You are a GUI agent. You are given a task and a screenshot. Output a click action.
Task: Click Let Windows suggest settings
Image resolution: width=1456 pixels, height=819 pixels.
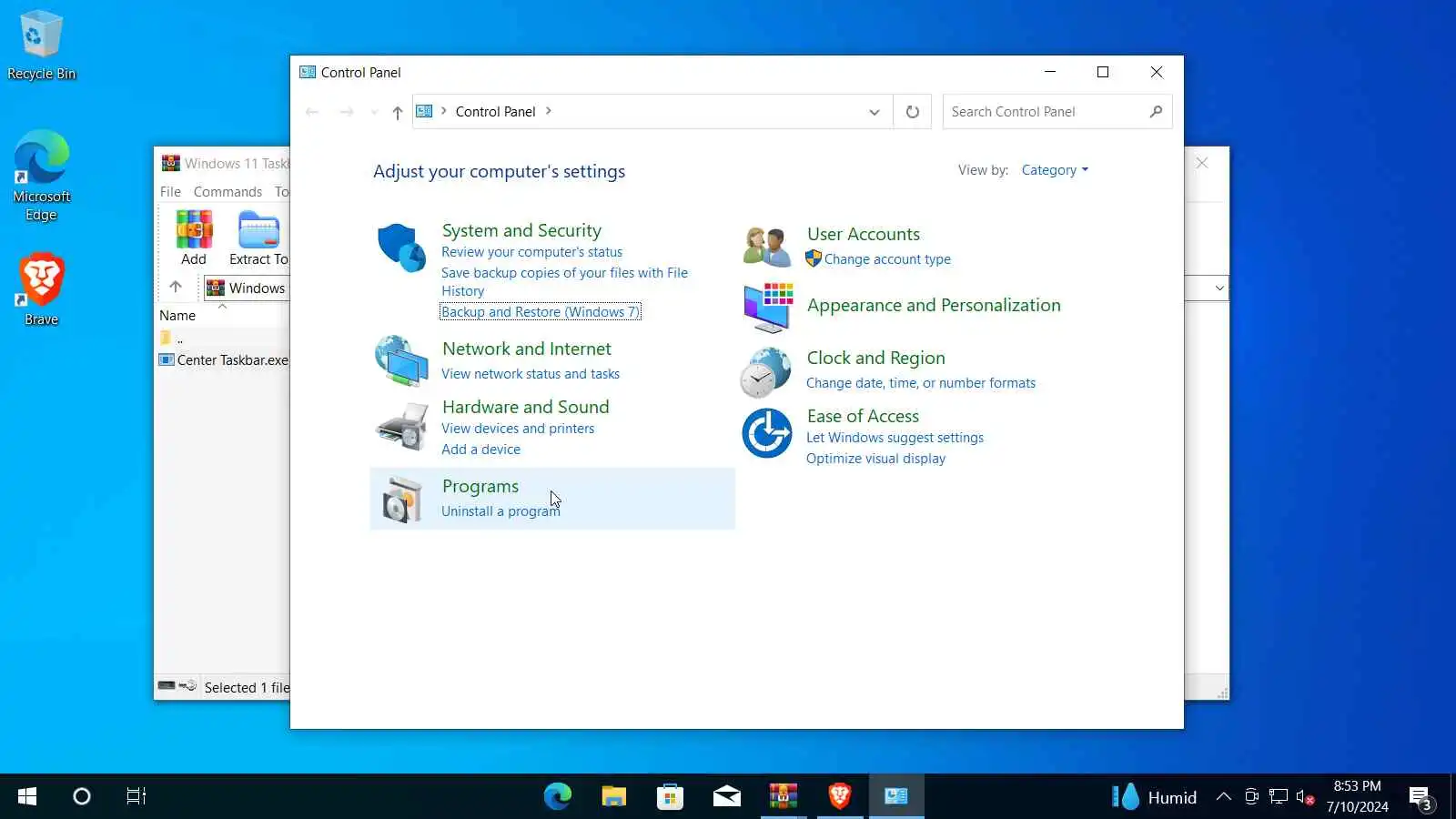coord(895,438)
